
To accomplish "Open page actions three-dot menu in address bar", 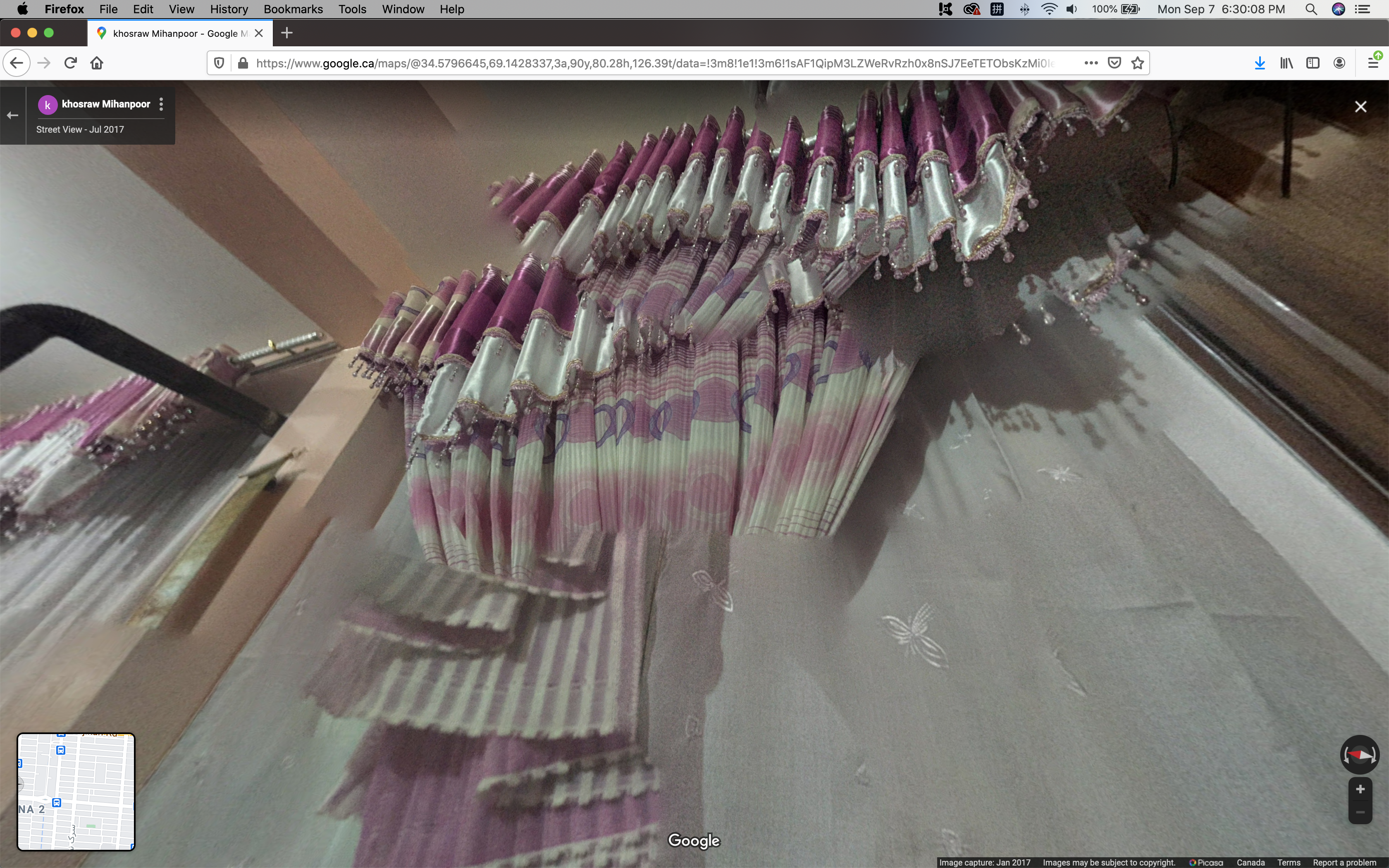I will [x=1091, y=63].
